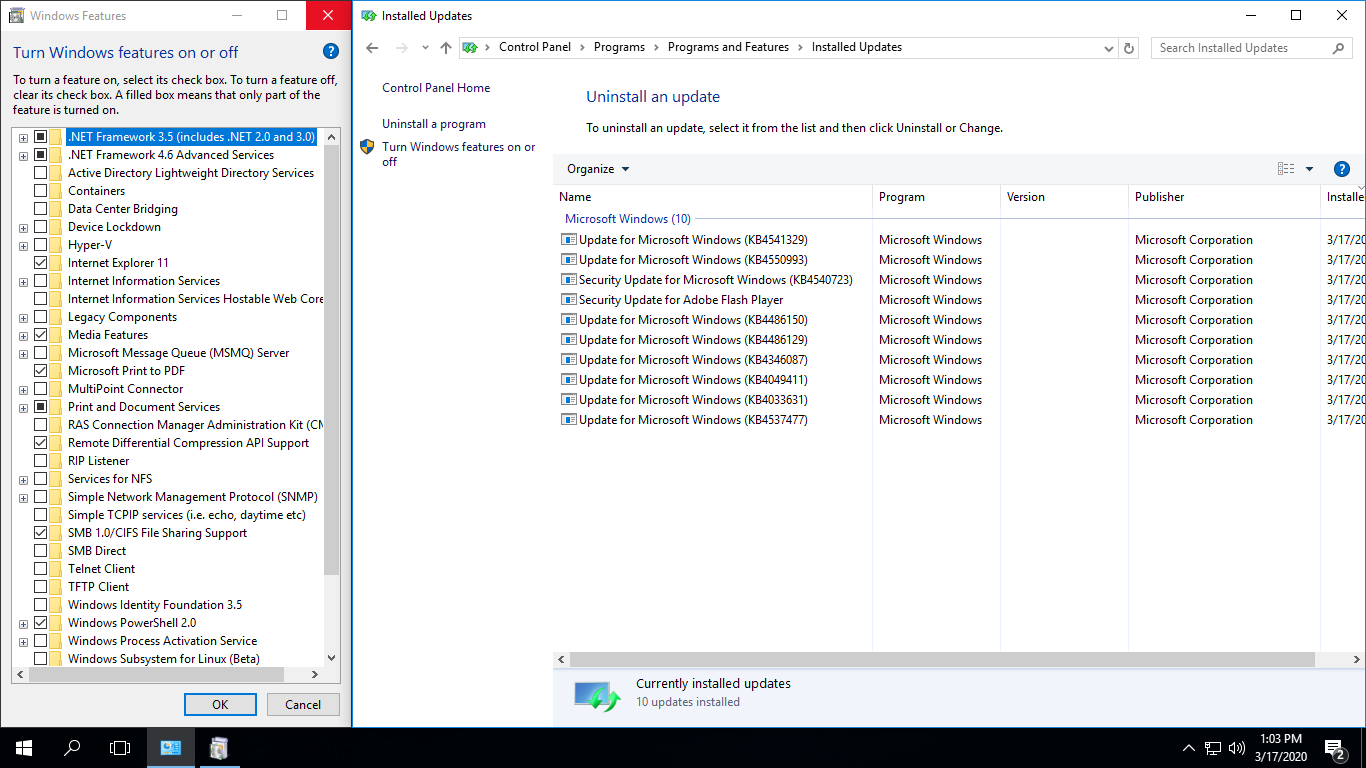
Task: Toggle SMB 1.0/CIFS File Sharing Support checkbox
Action: (40, 533)
